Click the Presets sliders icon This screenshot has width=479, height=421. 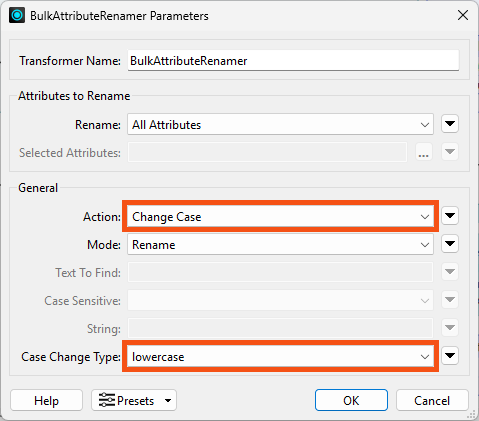(107, 400)
